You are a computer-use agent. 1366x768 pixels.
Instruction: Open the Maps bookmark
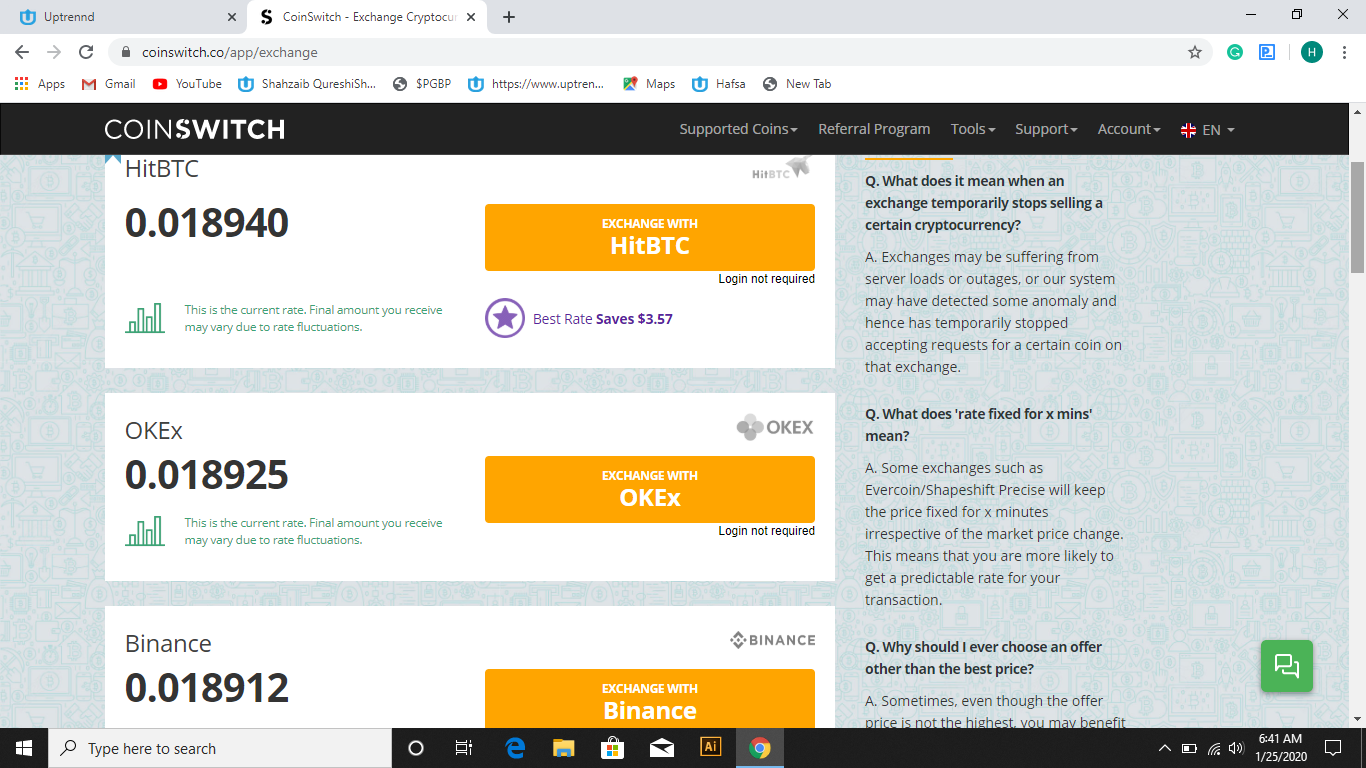[x=649, y=84]
